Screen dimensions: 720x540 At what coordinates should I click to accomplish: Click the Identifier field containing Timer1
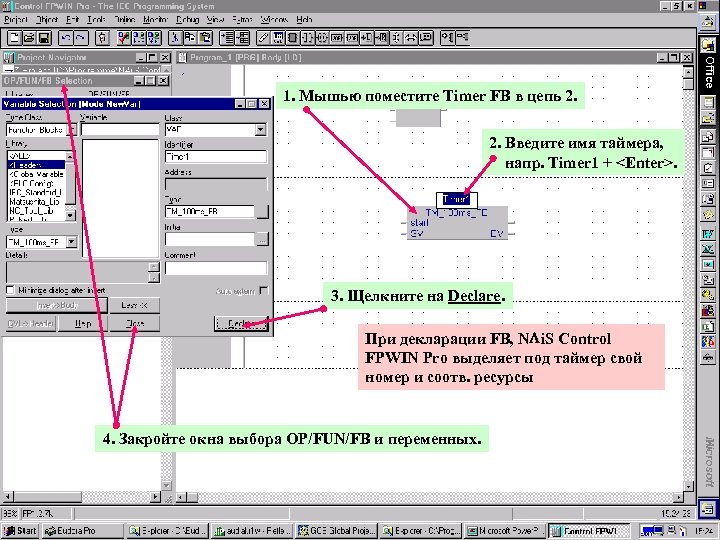(216, 157)
